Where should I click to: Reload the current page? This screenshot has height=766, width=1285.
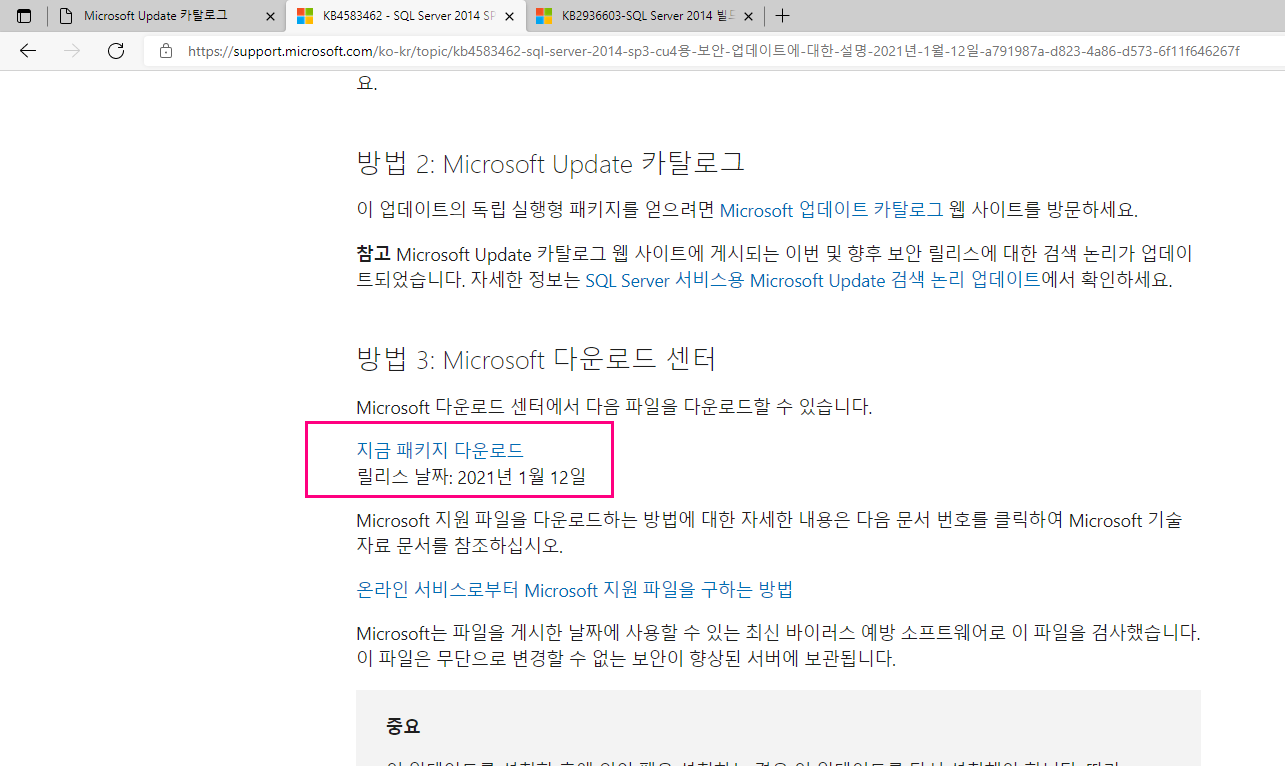[116, 51]
